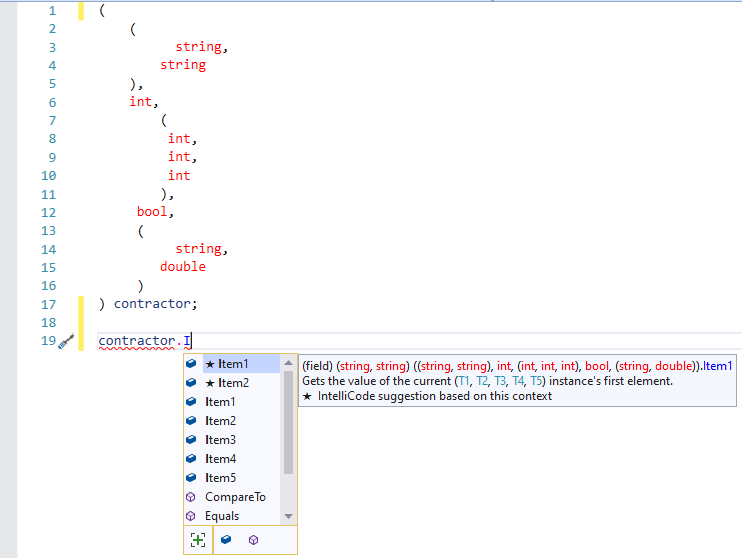Click the string keyword on line 3
Image resolution: width=742 pixels, height=558 pixels.
(x=198, y=46)
